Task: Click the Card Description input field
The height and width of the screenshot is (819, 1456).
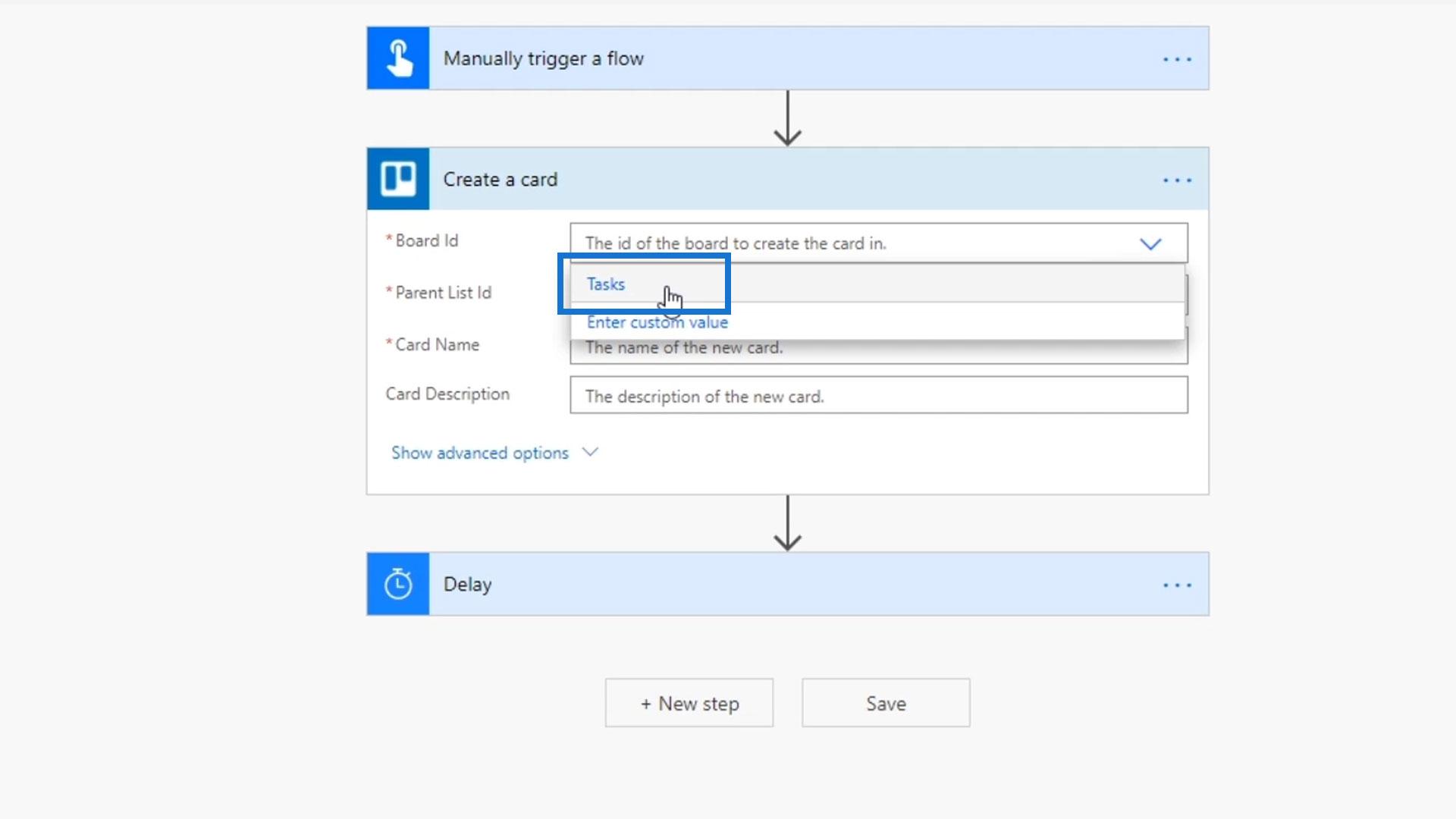Action: click(x=878, y=396)
